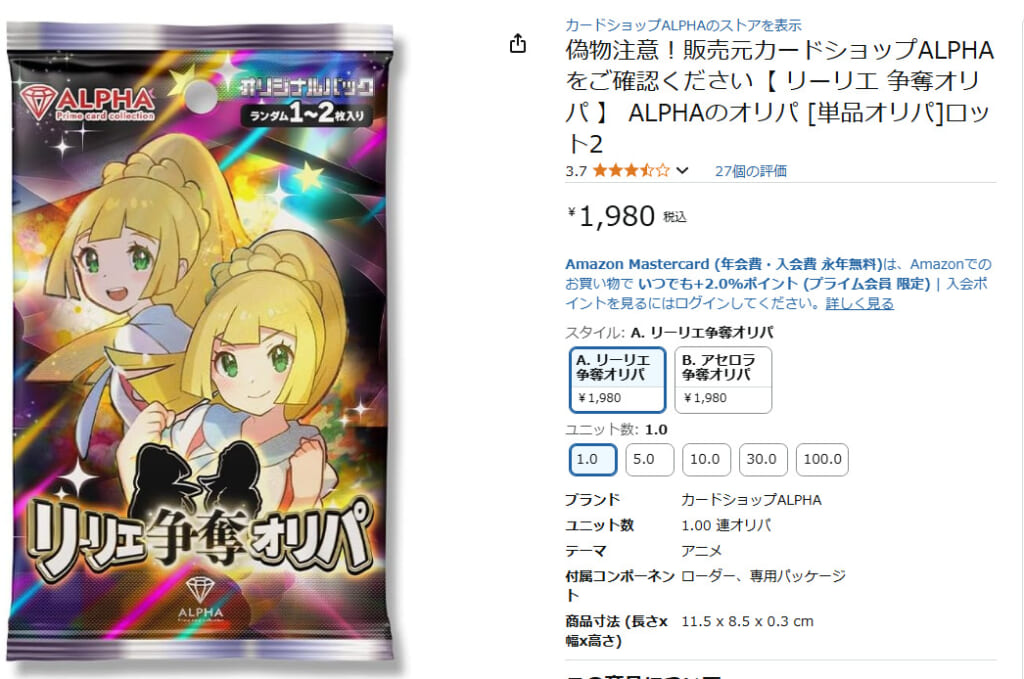
Task: Choose unit count 1.0
Action: (x=593, y=460)
